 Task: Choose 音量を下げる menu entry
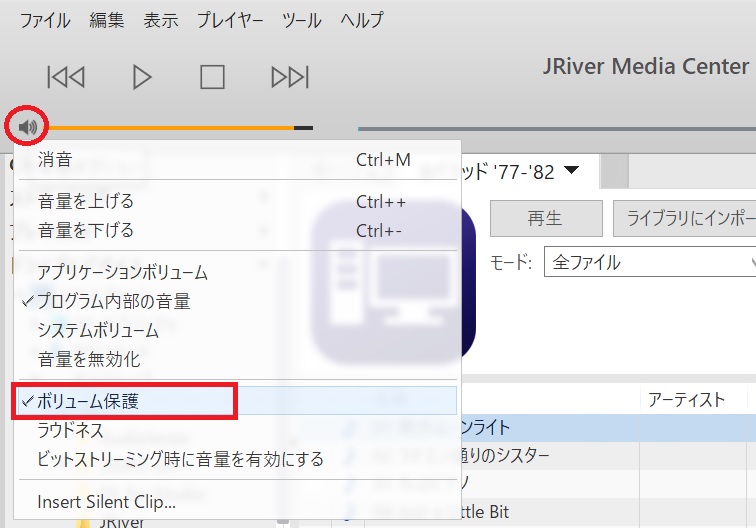pyautogui.click(x=237, y=230)
